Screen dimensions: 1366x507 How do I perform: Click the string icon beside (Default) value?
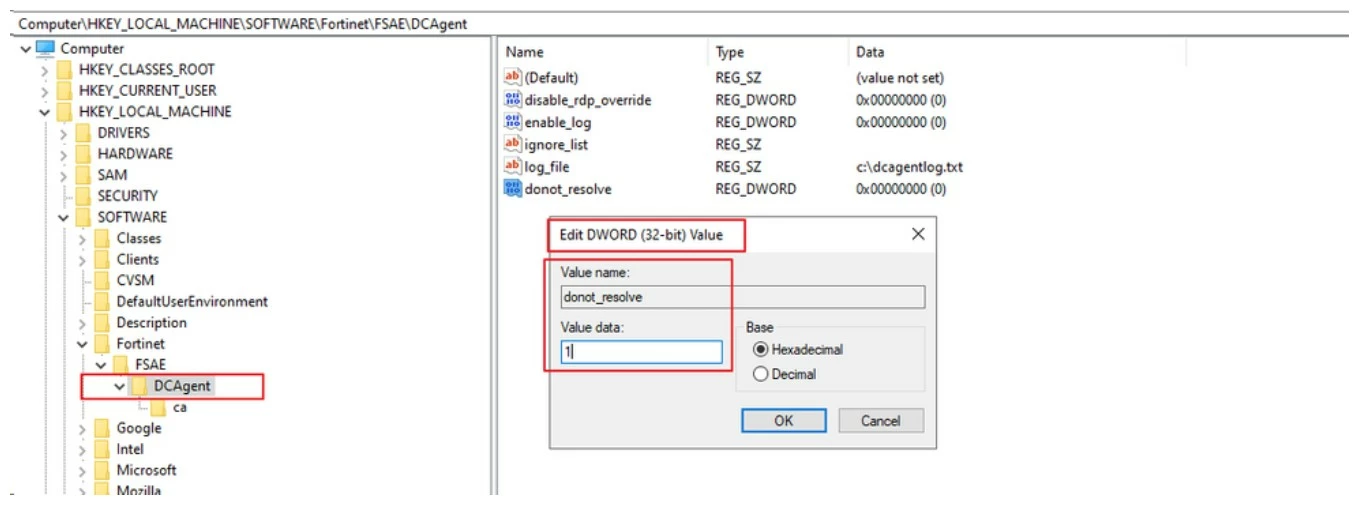point(513,78)
